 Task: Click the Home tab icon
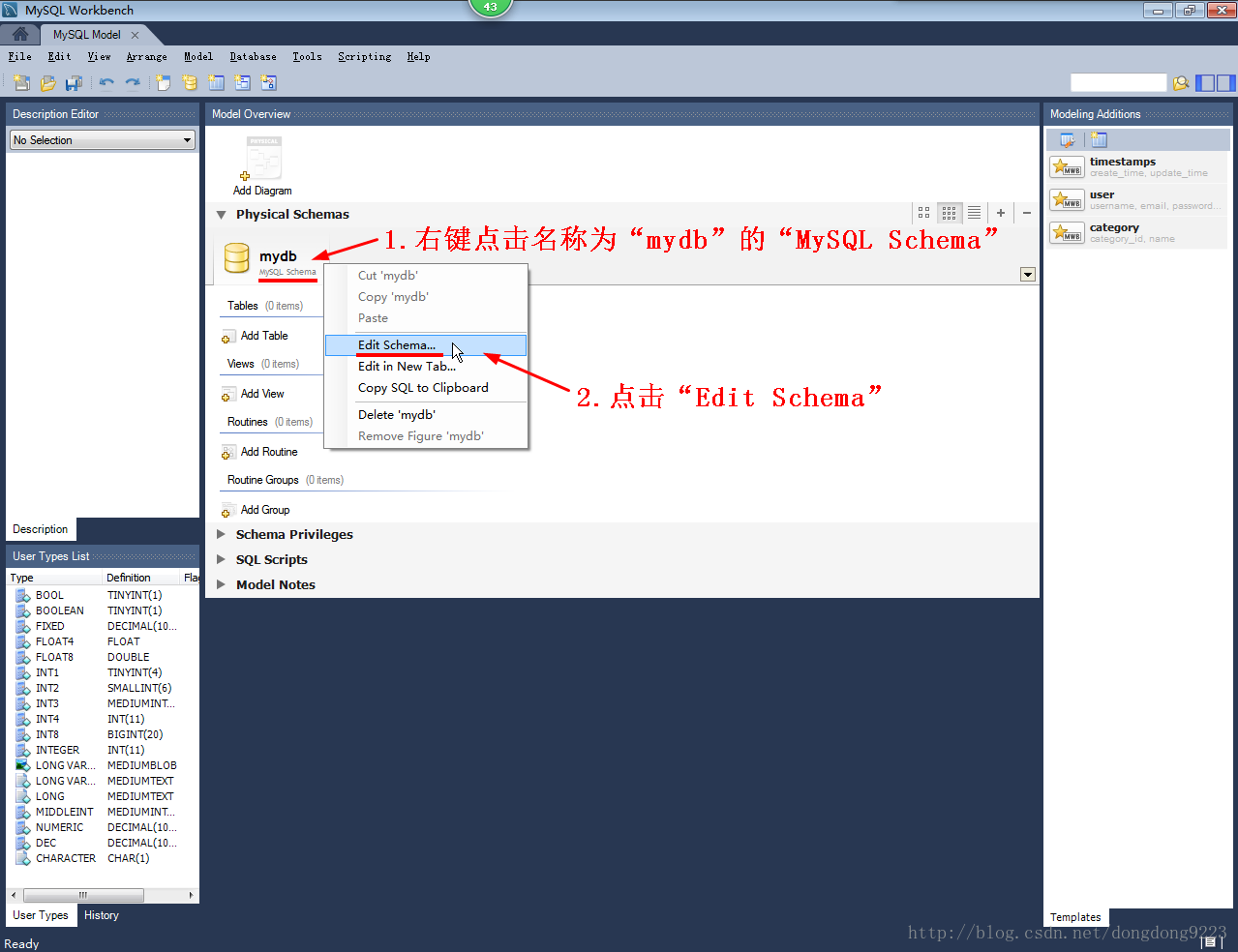(x=20, y=34)
